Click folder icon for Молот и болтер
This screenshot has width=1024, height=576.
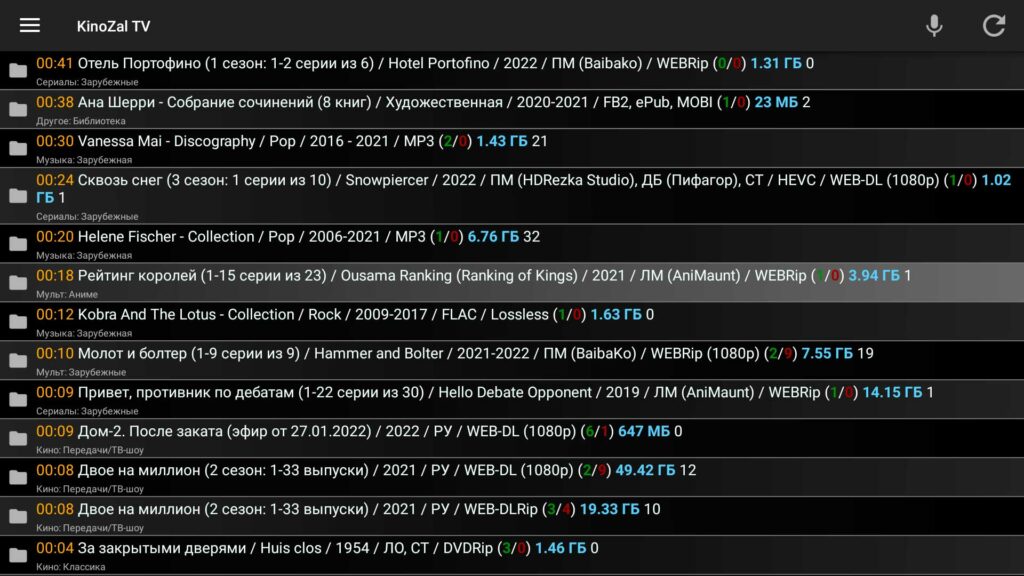18,360
